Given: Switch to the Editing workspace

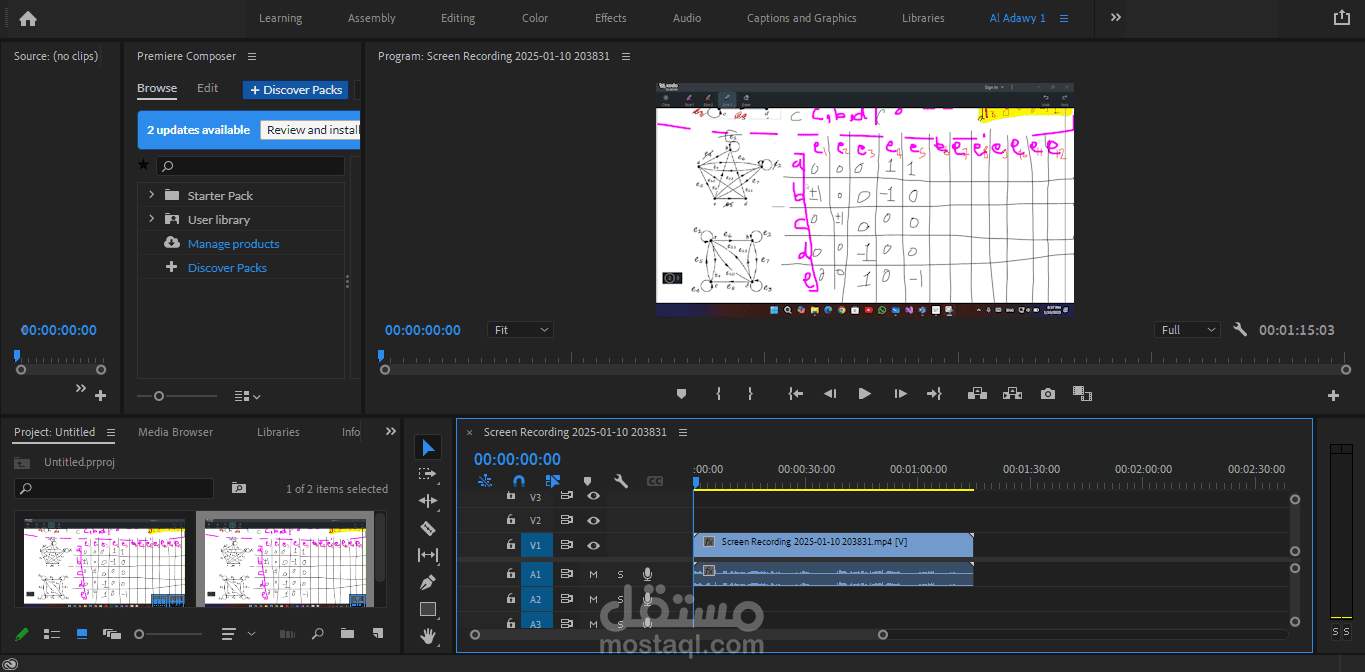Looking at the screenshot, I should point(458,18).
